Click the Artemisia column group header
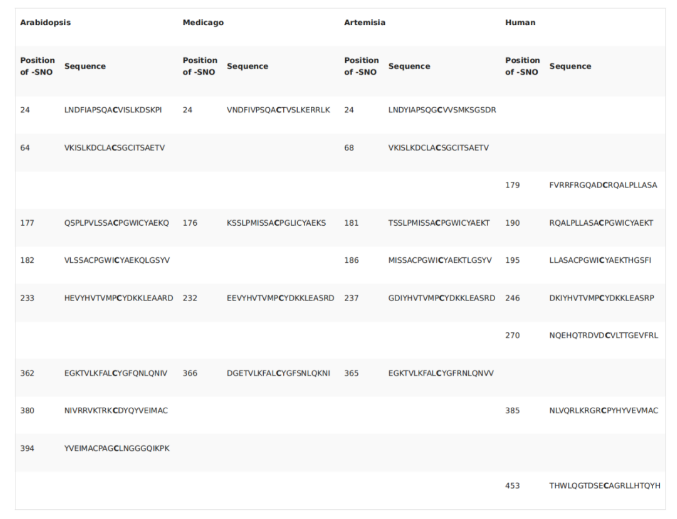 pyautogui.click(x=367, y=21)
